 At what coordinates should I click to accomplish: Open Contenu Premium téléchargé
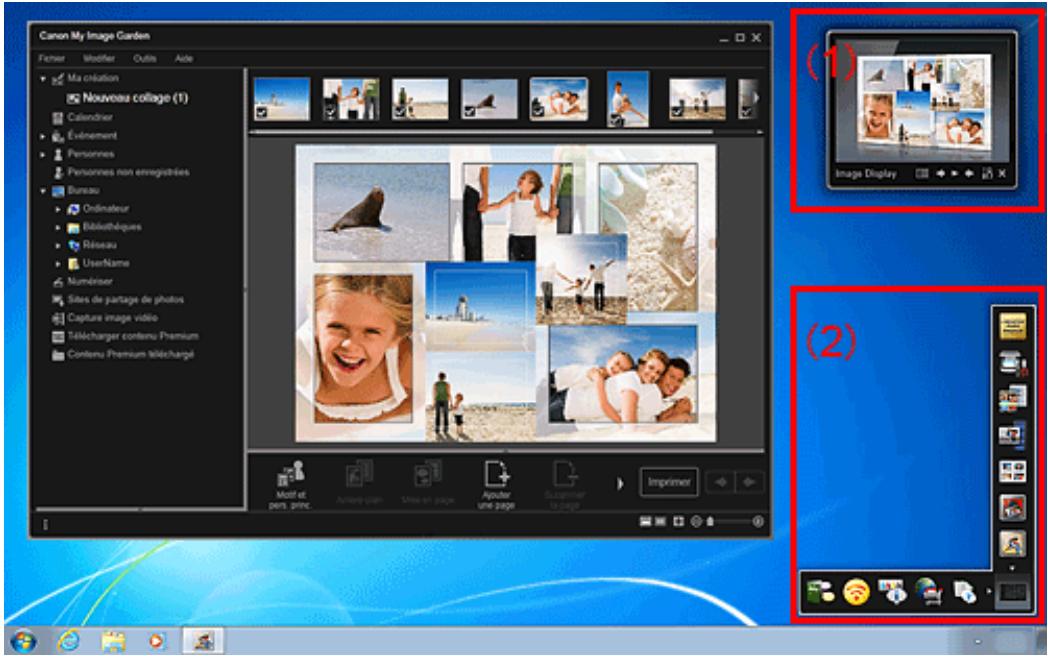(131, 354)
